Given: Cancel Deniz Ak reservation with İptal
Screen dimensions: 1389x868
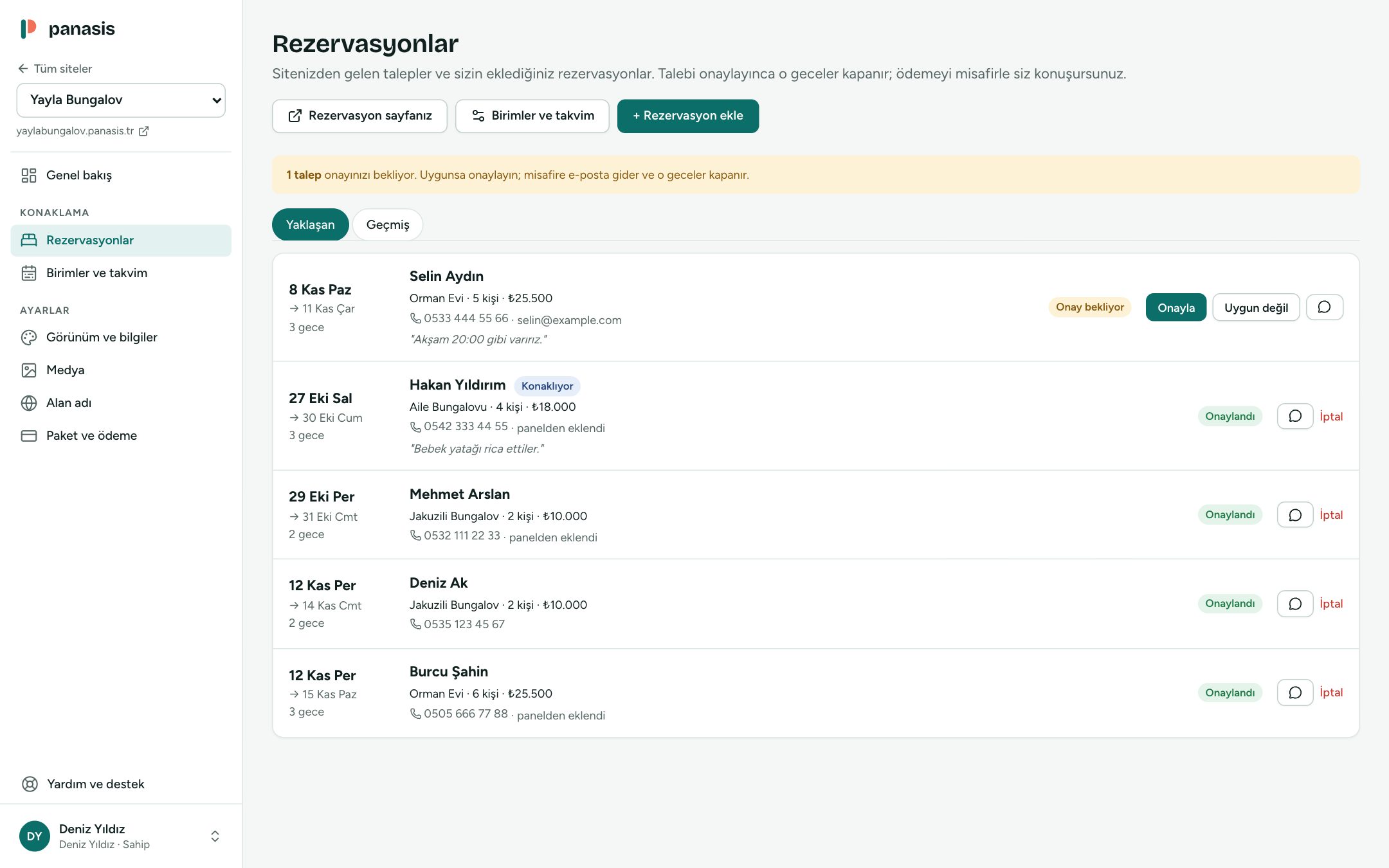Looking at the screenshot, I should (1331, 604).
